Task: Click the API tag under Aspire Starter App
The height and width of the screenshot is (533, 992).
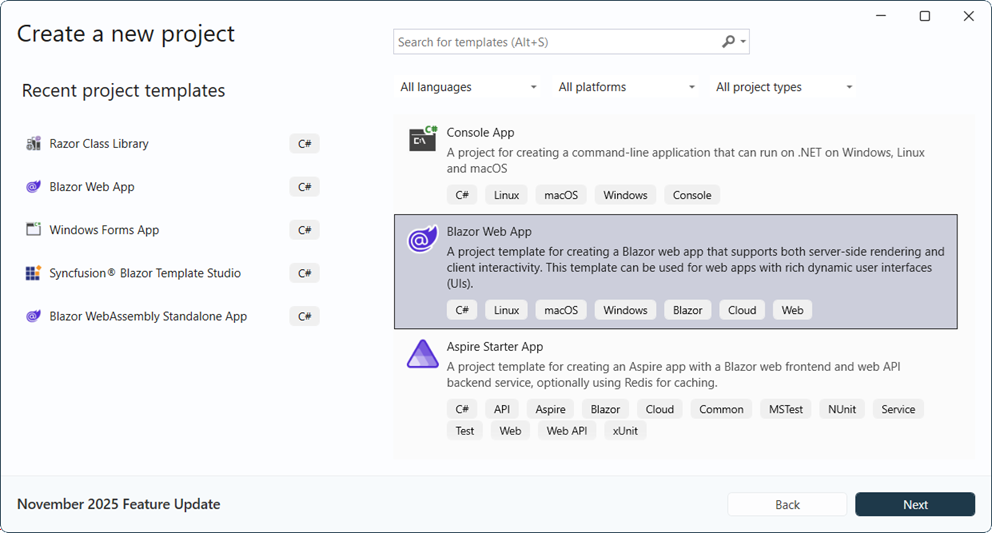Action: (502, 409)
